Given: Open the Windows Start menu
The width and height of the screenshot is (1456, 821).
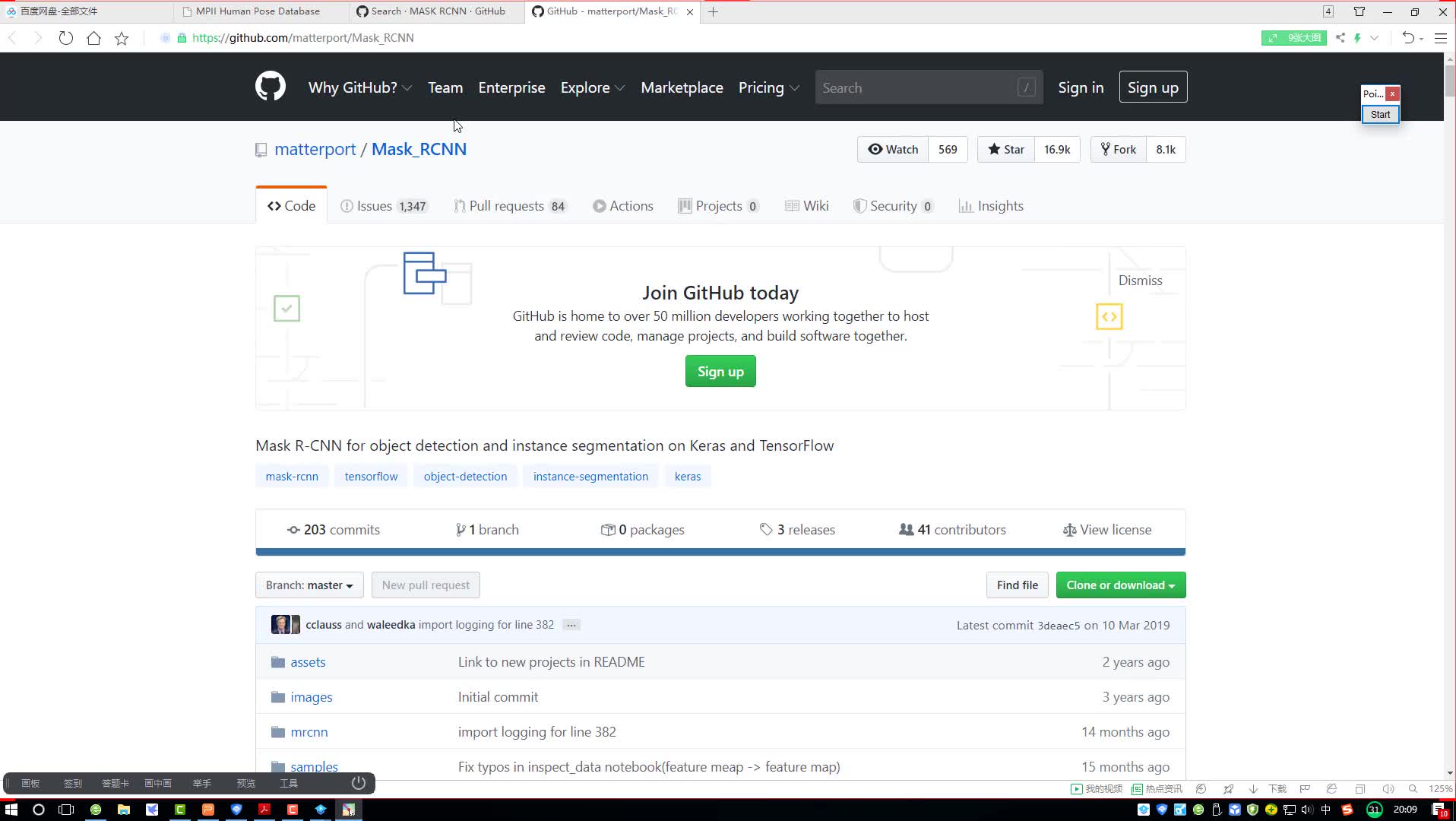Looking at the screenshot, I should (x=11, y=810).
